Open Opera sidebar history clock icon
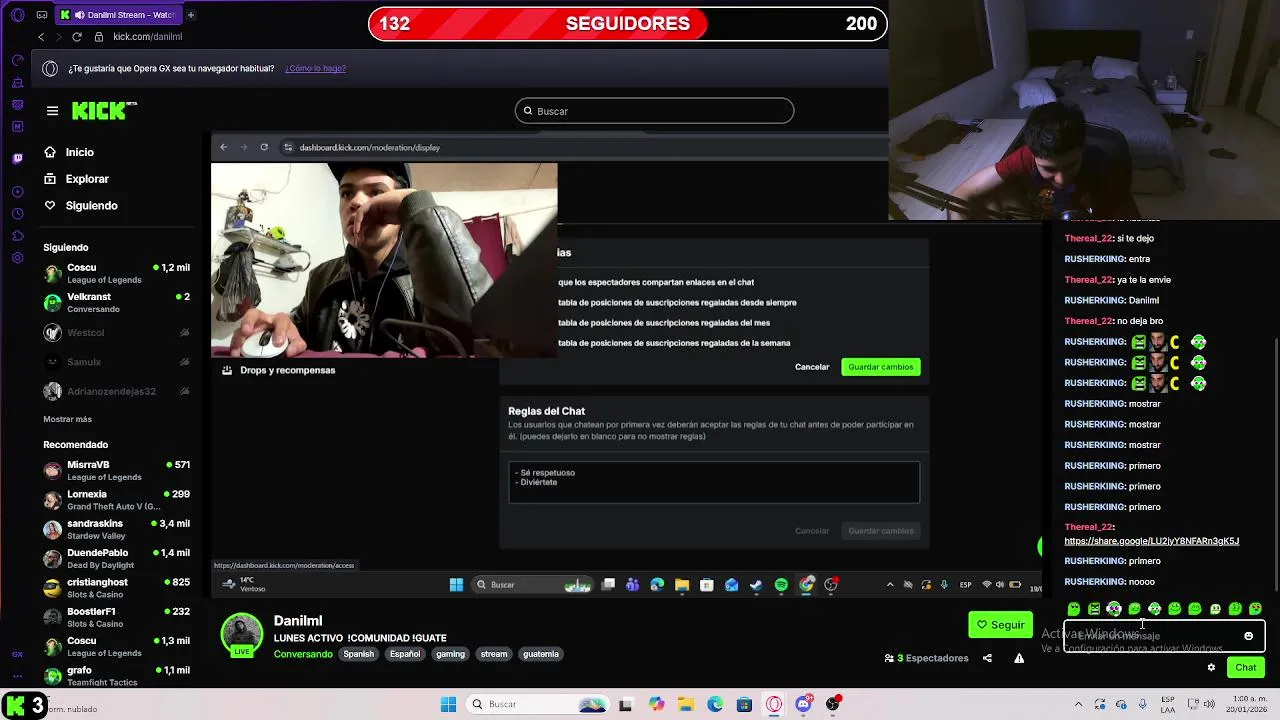Image resolution: width=1280 pixels, height=720 pixels. (17, 213)
